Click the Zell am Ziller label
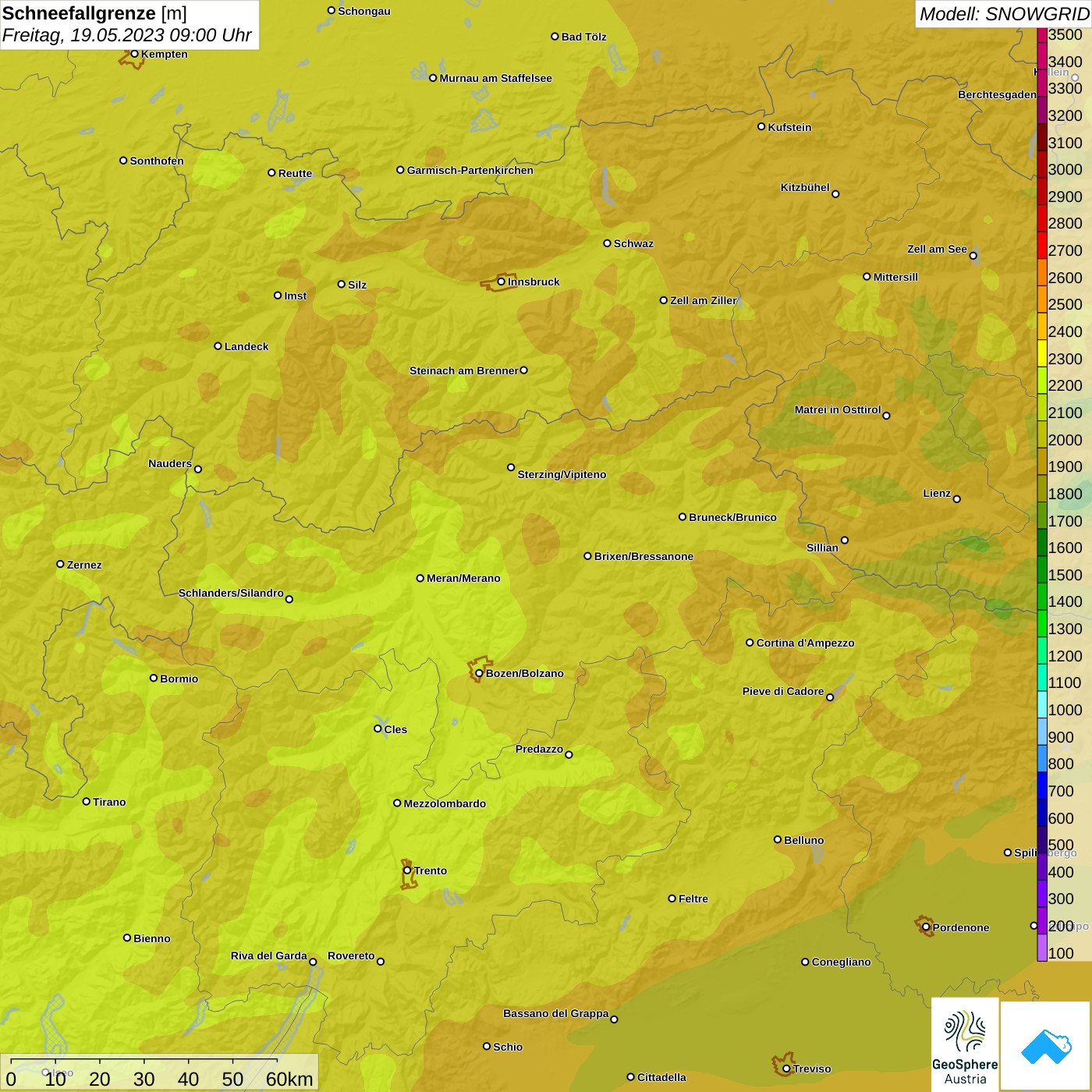 (x=704, y=300)
